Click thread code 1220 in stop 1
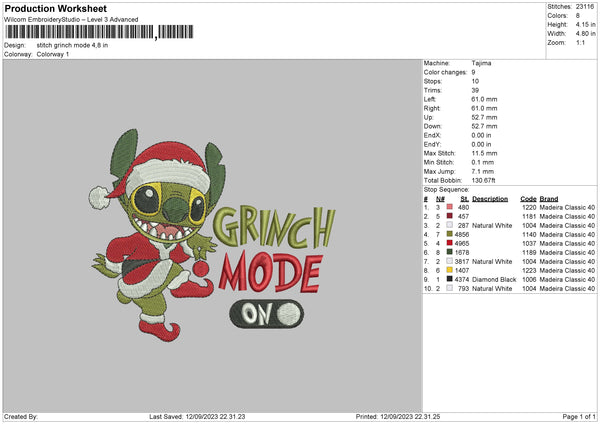The image size is (600, 424). coord(529,207)
